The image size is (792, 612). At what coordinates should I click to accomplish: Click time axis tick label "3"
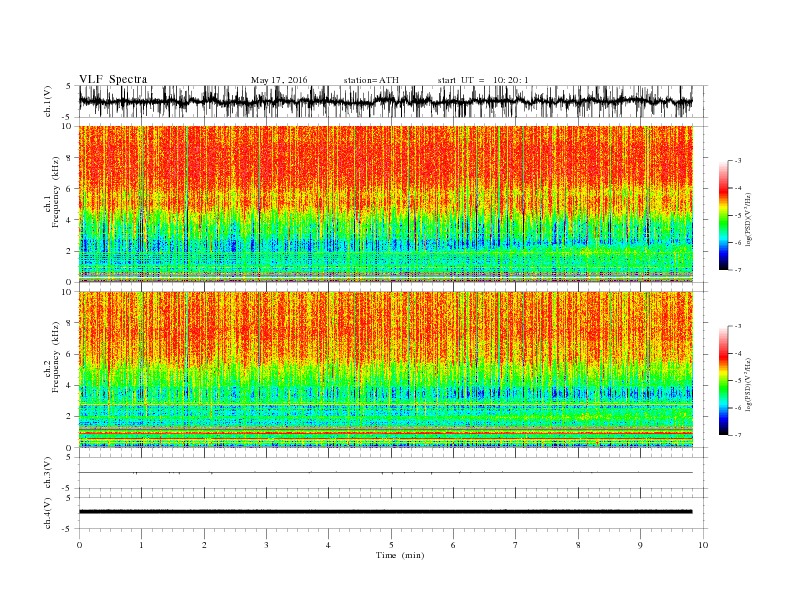[266, 545]
